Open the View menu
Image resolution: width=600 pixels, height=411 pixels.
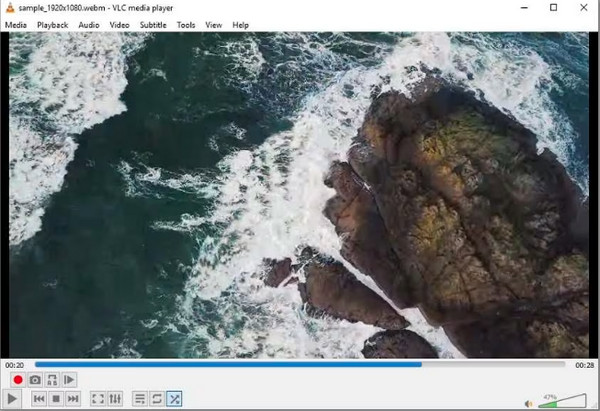[214, 25]
